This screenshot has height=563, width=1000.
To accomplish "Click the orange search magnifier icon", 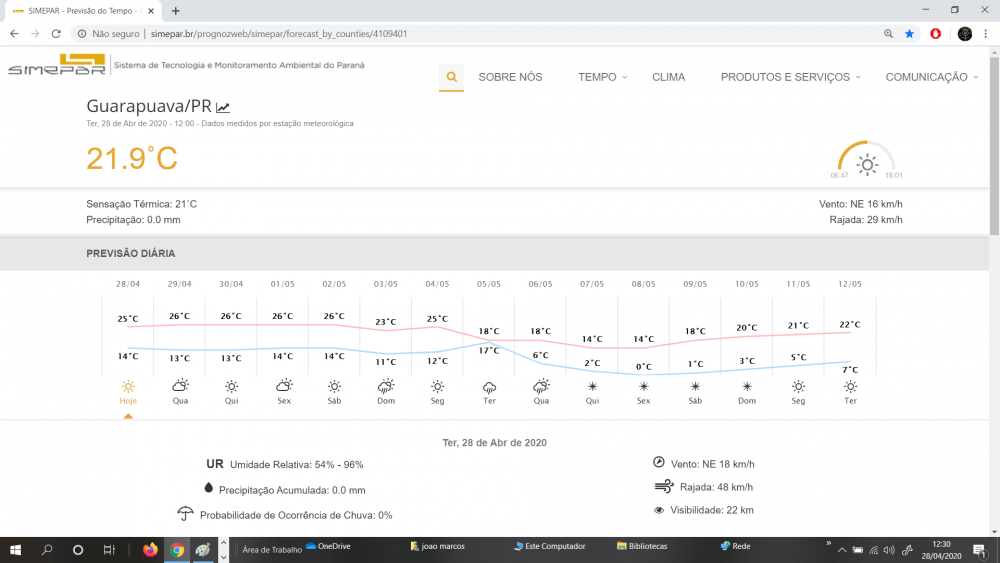I will (451, 77).
